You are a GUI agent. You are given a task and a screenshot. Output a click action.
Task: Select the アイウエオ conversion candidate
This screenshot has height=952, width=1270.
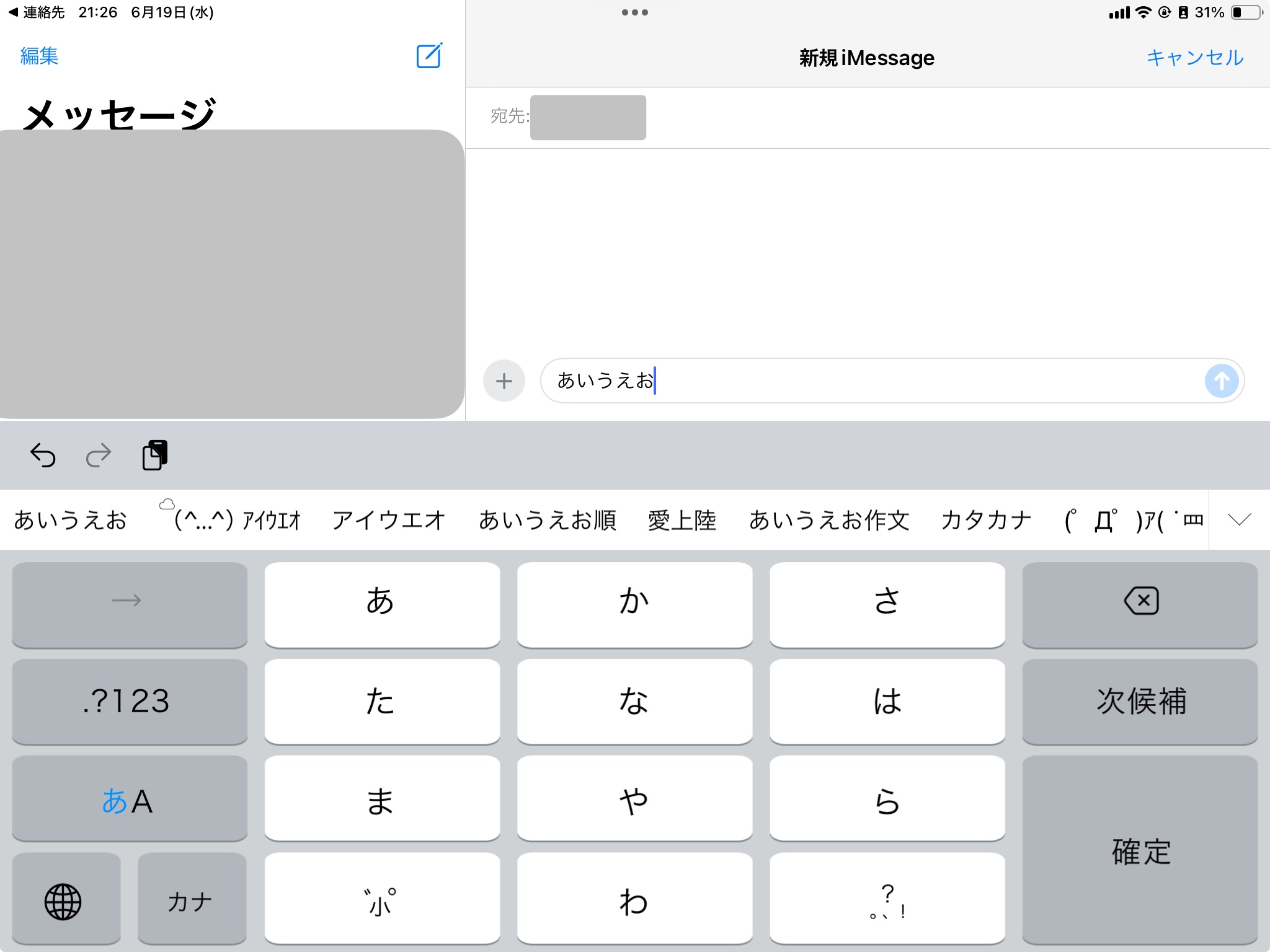coord(389,519)
